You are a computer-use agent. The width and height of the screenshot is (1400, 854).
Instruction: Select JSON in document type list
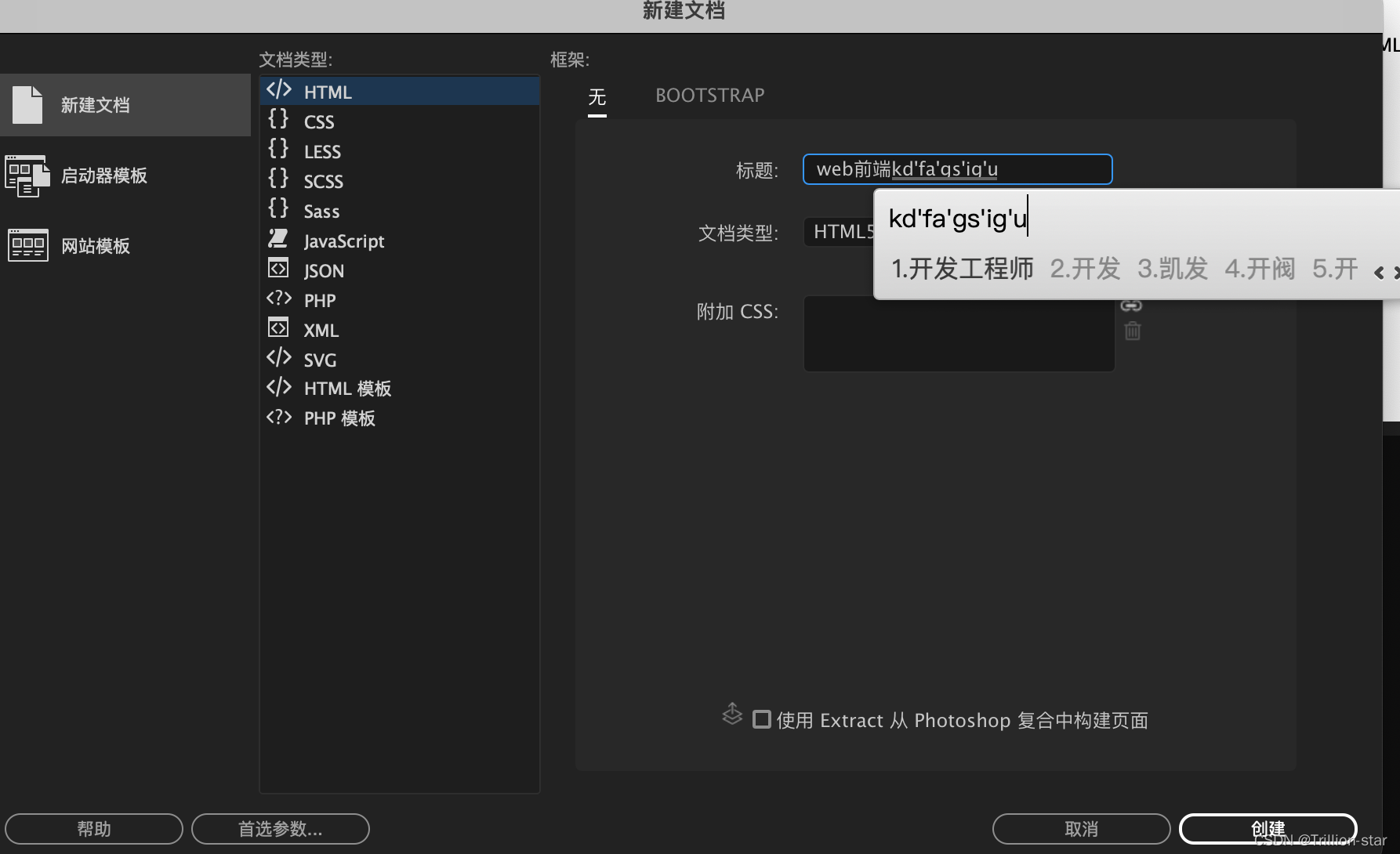[x=400, y=270]
